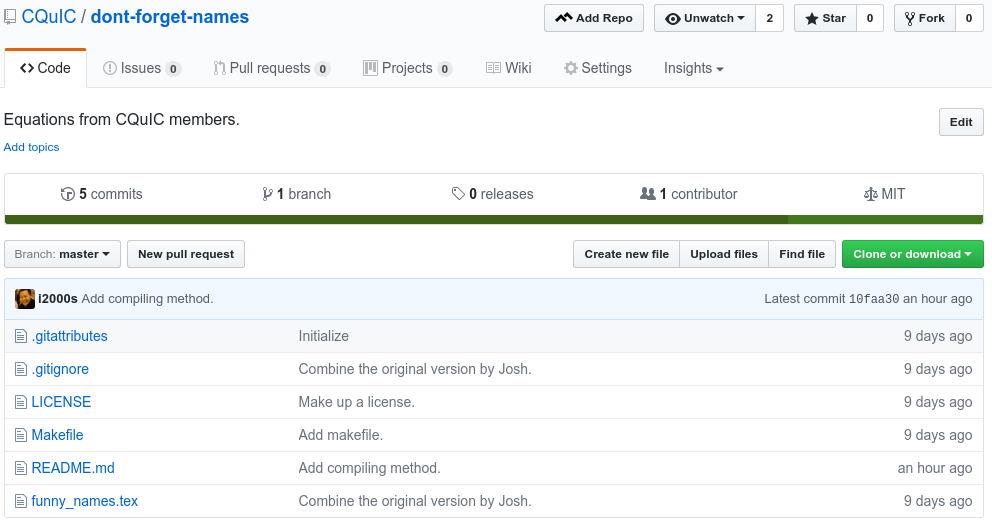Click the people icon beside 1 contributor
Viewport: 992px width, 522px height.
(648, 194)
